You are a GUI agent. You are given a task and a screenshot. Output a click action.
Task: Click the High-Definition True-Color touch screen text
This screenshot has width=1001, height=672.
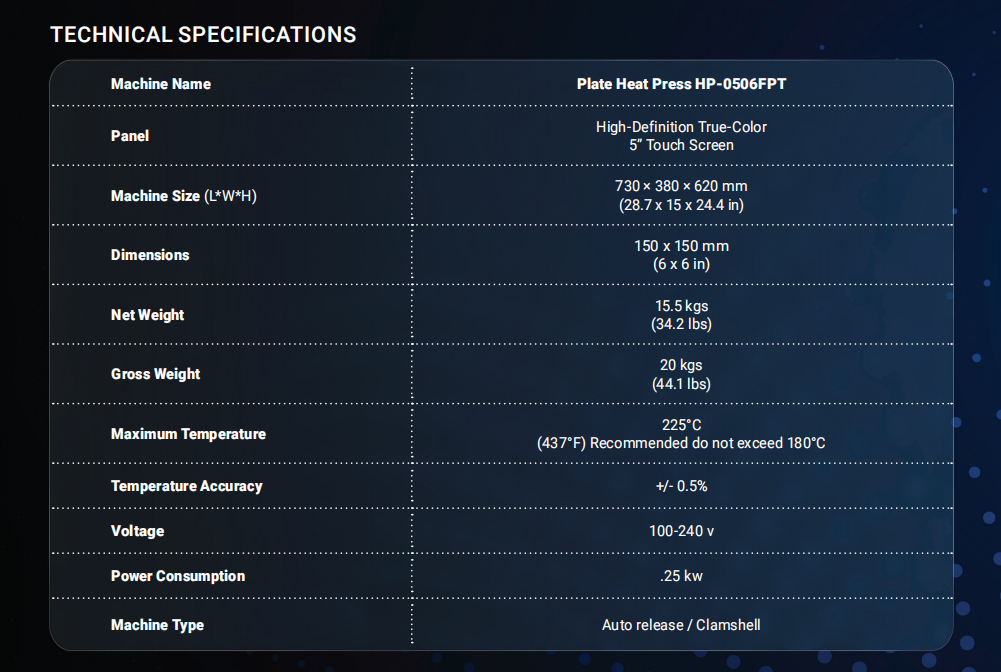(x=681, y=136)
